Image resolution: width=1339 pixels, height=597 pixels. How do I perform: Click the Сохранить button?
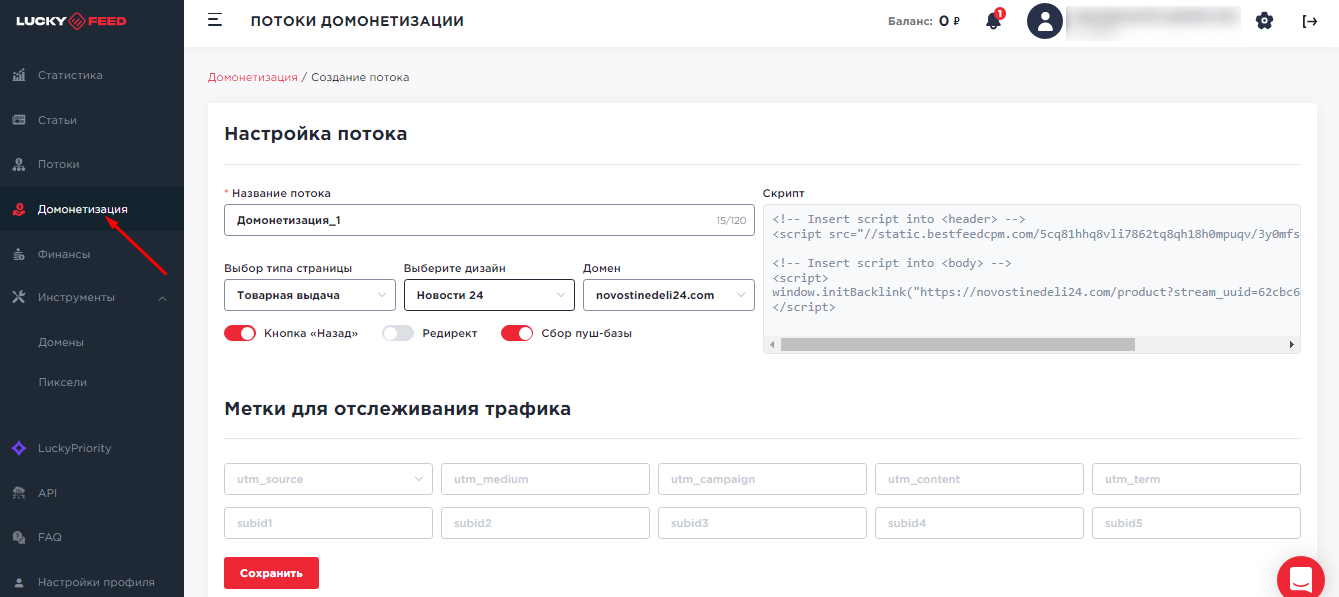coord(271,573)
